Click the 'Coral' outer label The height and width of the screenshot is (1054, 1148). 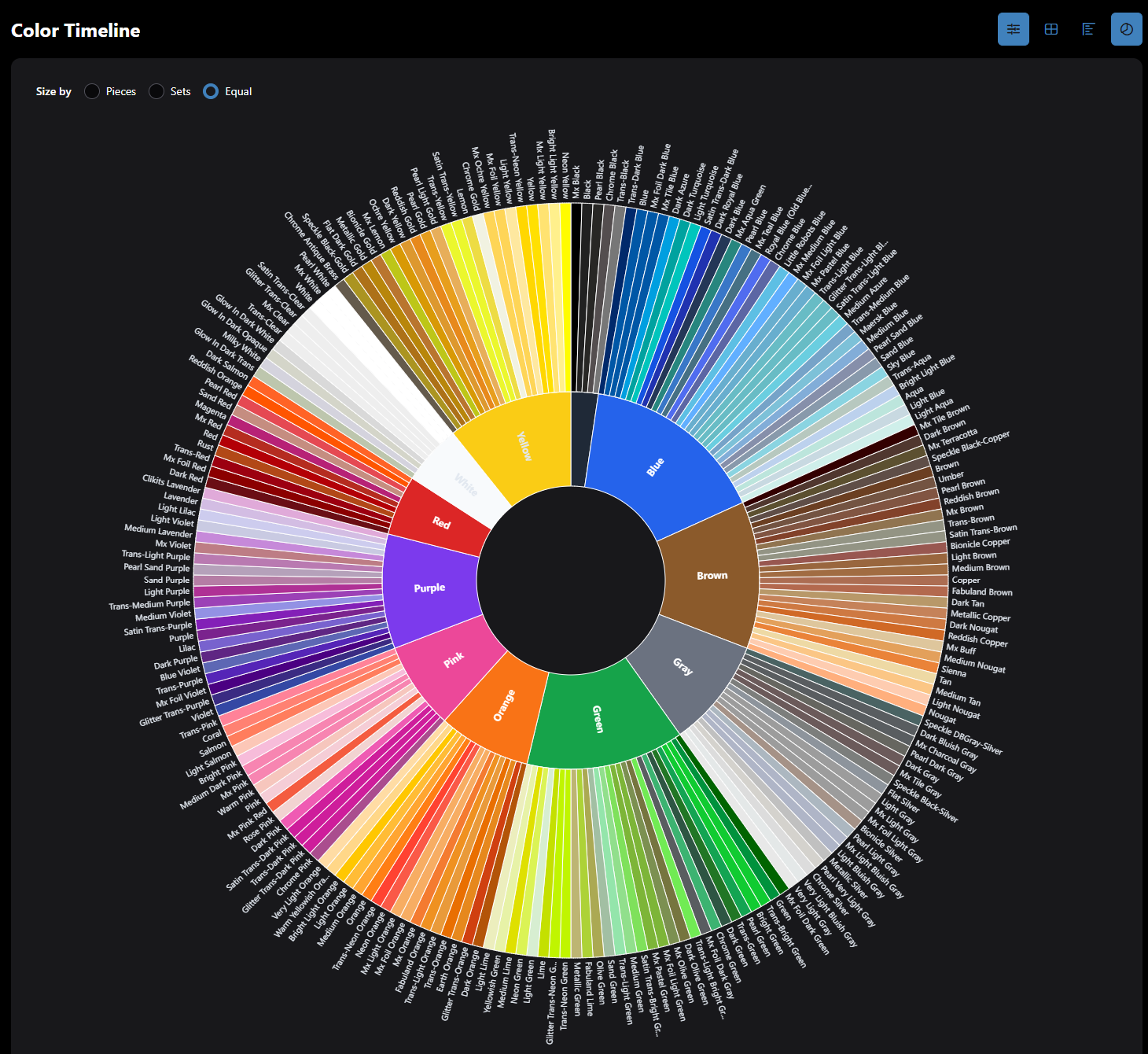[x=212, y=736]
